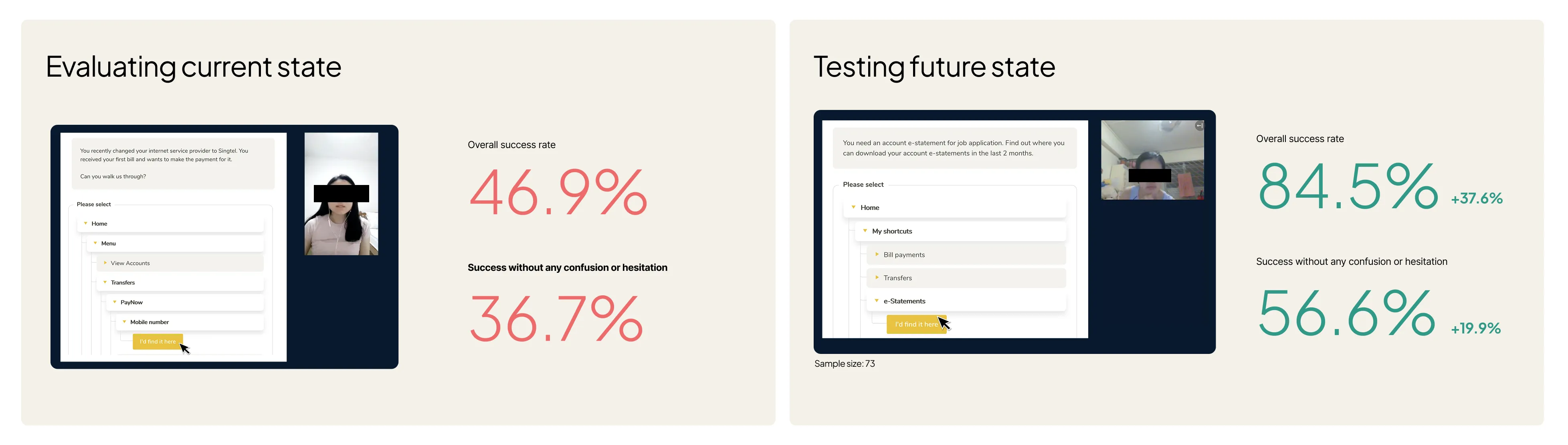Image resolution: width=1568 pixels, height=445 pixels.
Task: Collapse the My shortcuts arrow
Action: [865, 230]
